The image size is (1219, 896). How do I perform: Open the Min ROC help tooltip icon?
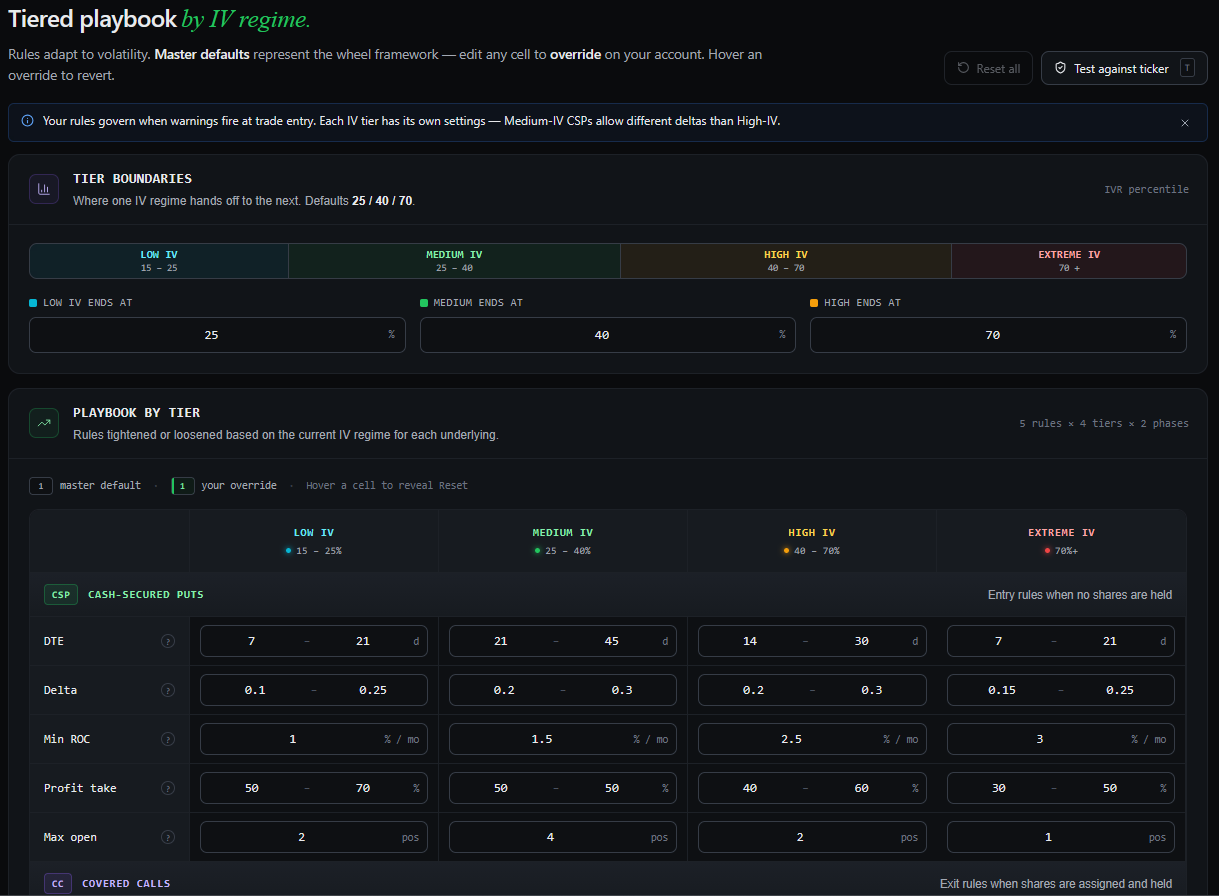(168, 739)
